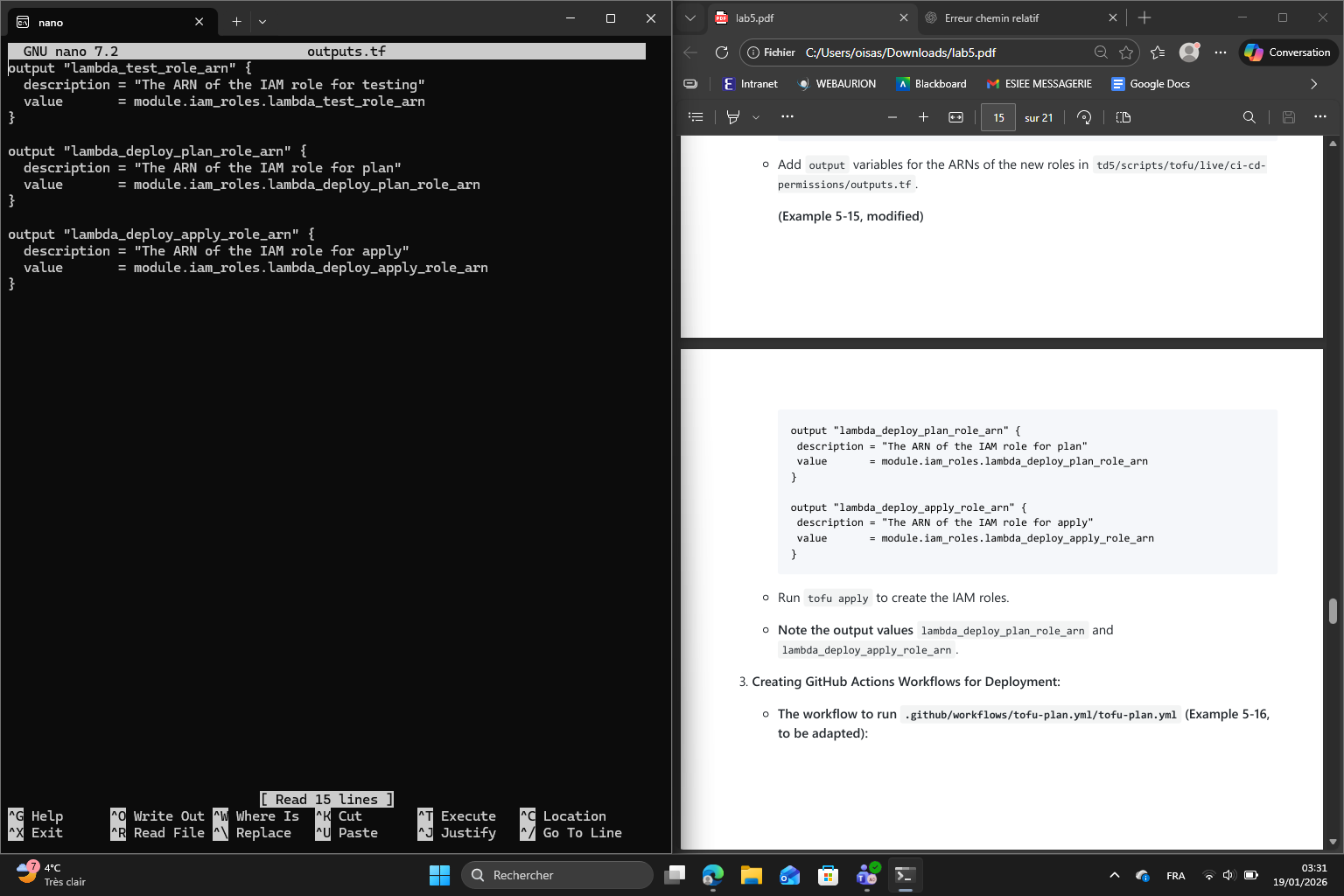
Task: Select the highlighter annotation tool
Action: [x=733, y=116]
